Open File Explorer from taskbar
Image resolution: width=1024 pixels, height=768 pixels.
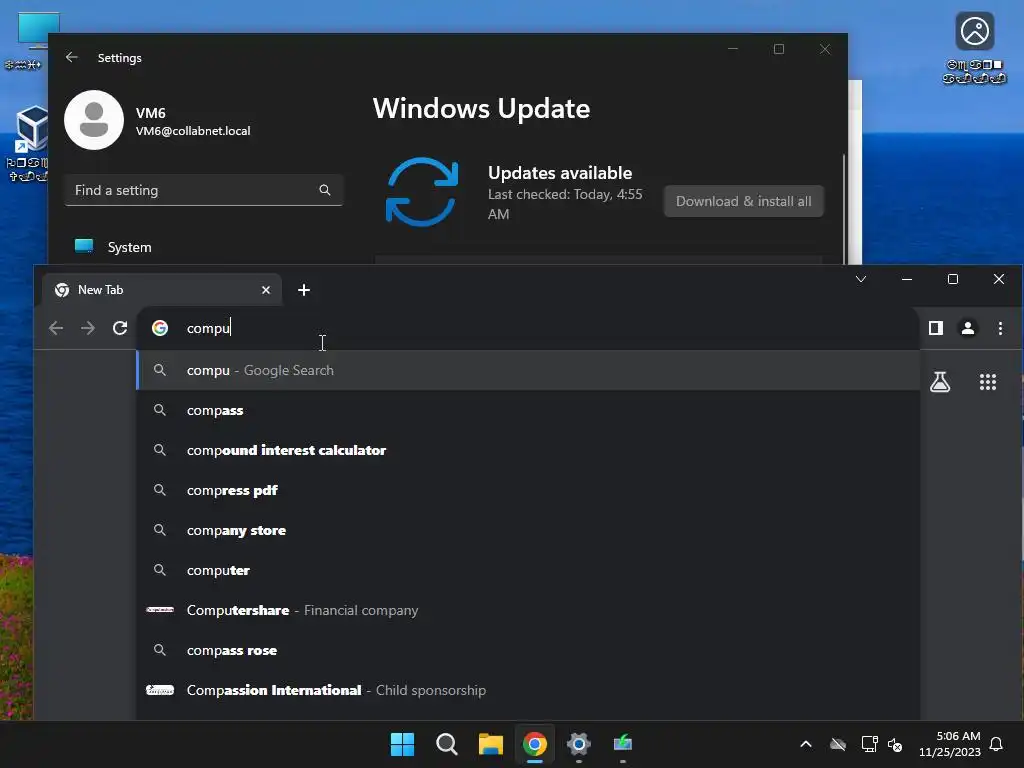tap(490, 744)
